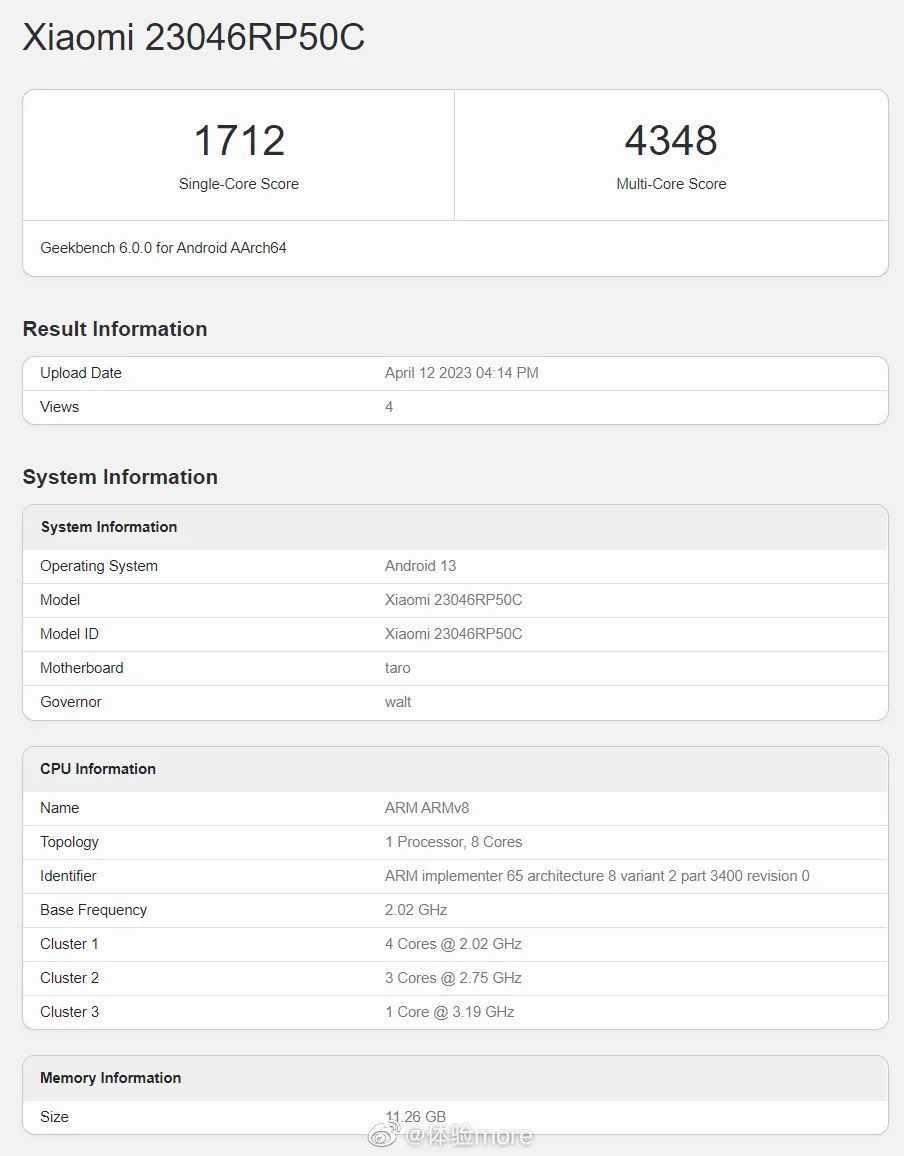Click the Motherboard label
The height and width of the screenshot is (1156, 904).
coord(82,668)
